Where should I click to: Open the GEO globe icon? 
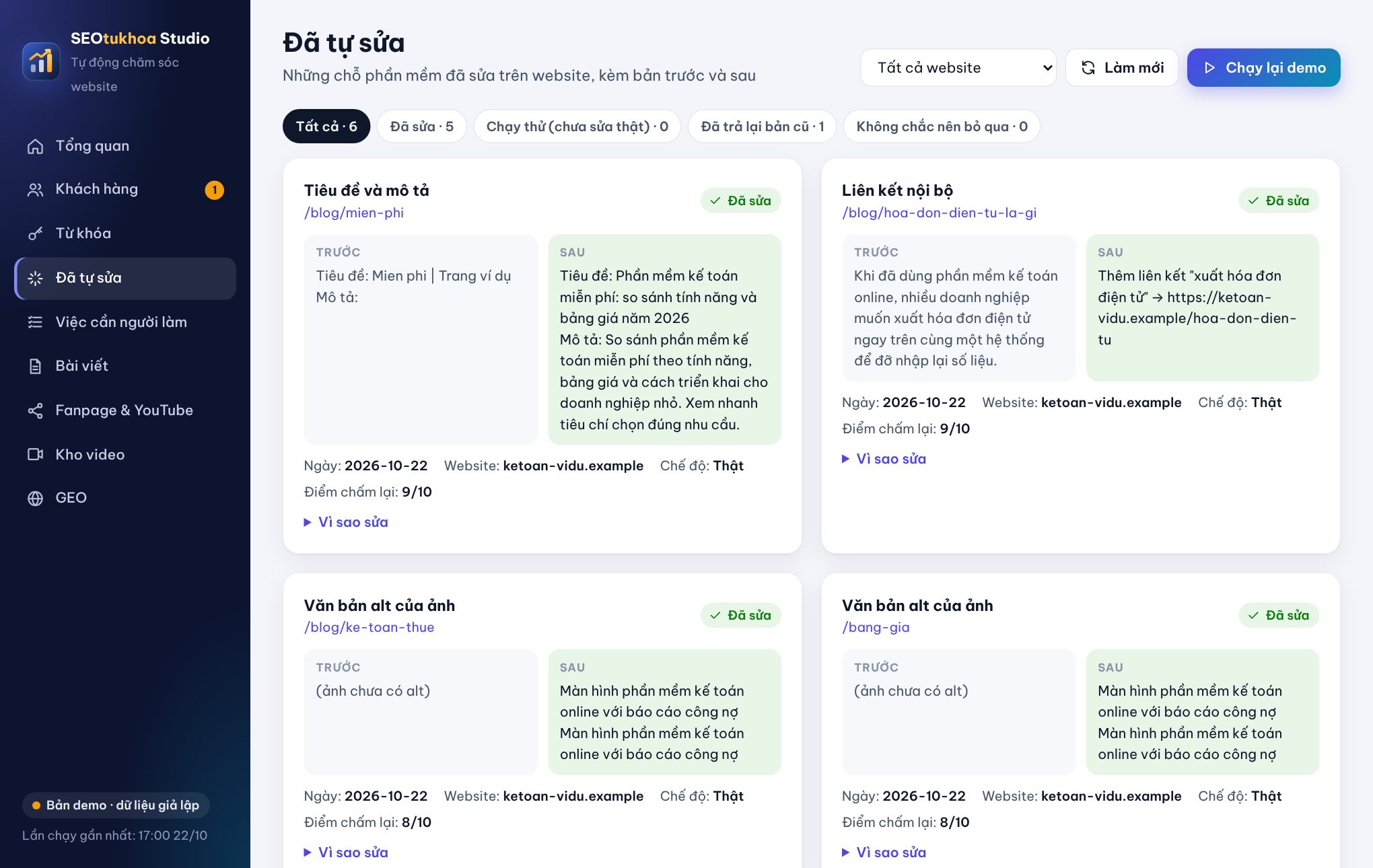click(35, 499)
